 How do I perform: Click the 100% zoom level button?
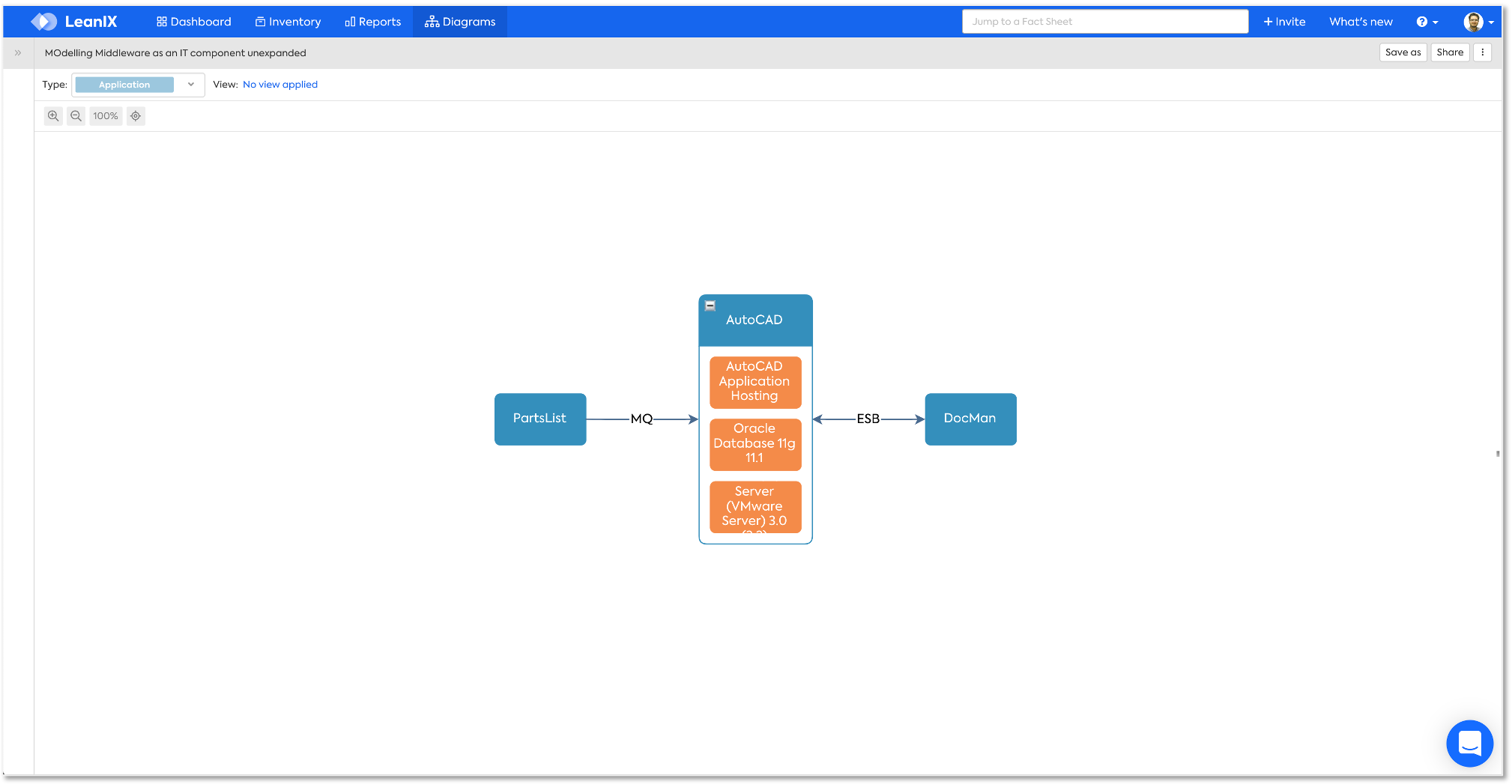point(106,116)
